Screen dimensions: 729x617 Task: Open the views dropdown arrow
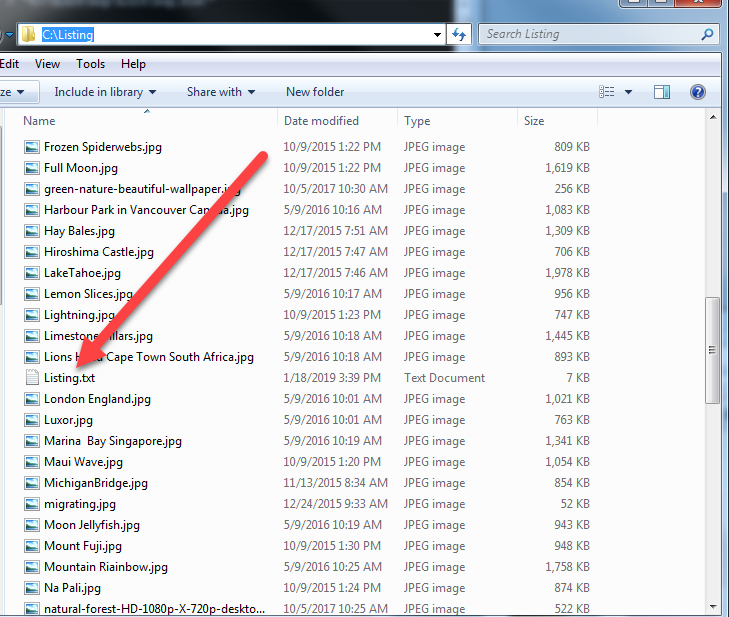tap(628, 92)
